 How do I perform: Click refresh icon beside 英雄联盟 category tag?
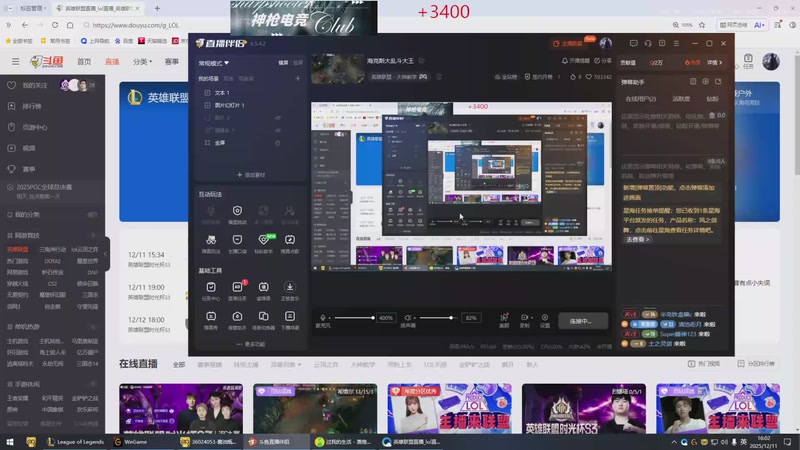[x=439, y=77]
